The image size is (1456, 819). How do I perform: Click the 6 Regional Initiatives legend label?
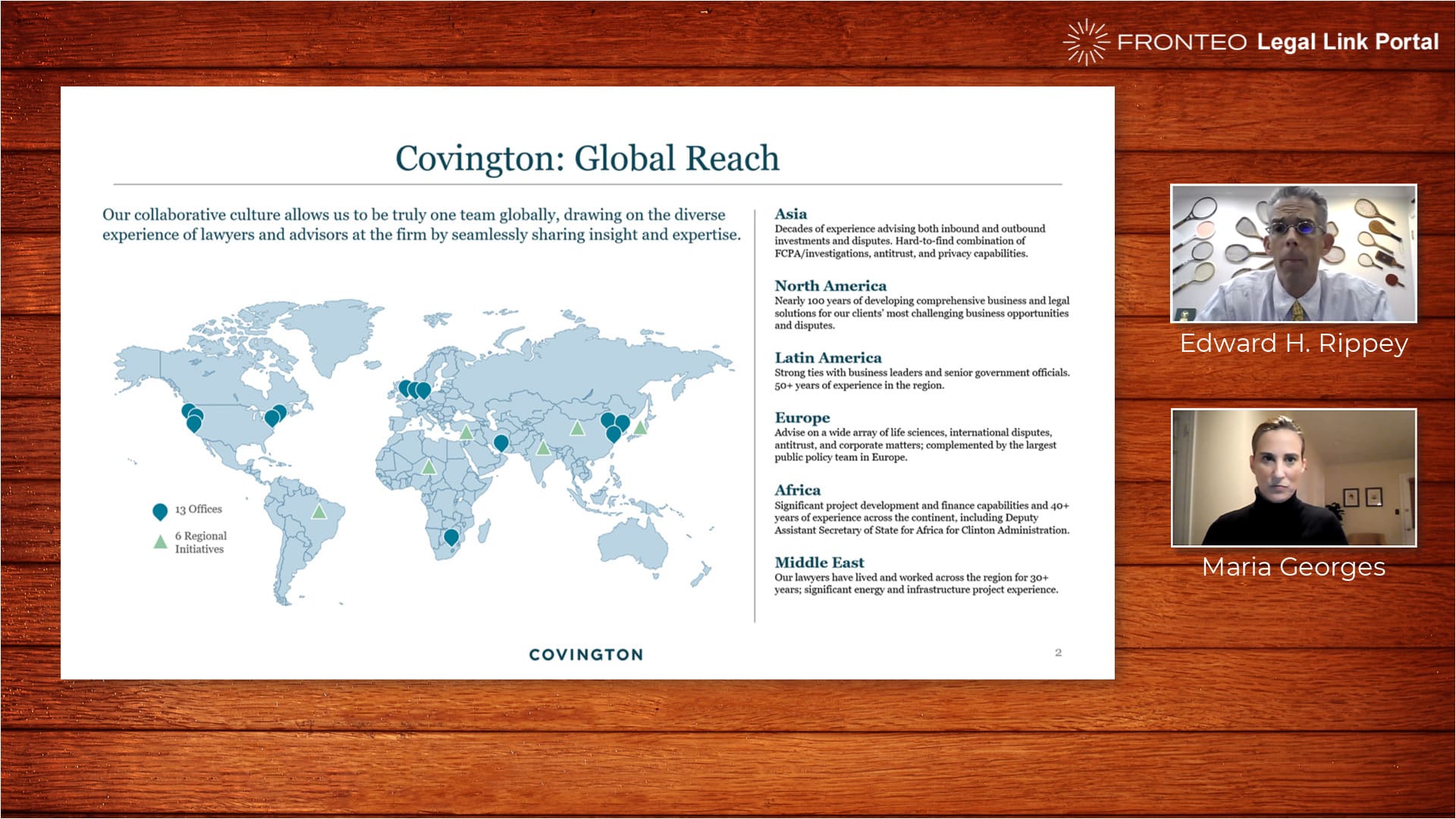click(x=201, y=542)
